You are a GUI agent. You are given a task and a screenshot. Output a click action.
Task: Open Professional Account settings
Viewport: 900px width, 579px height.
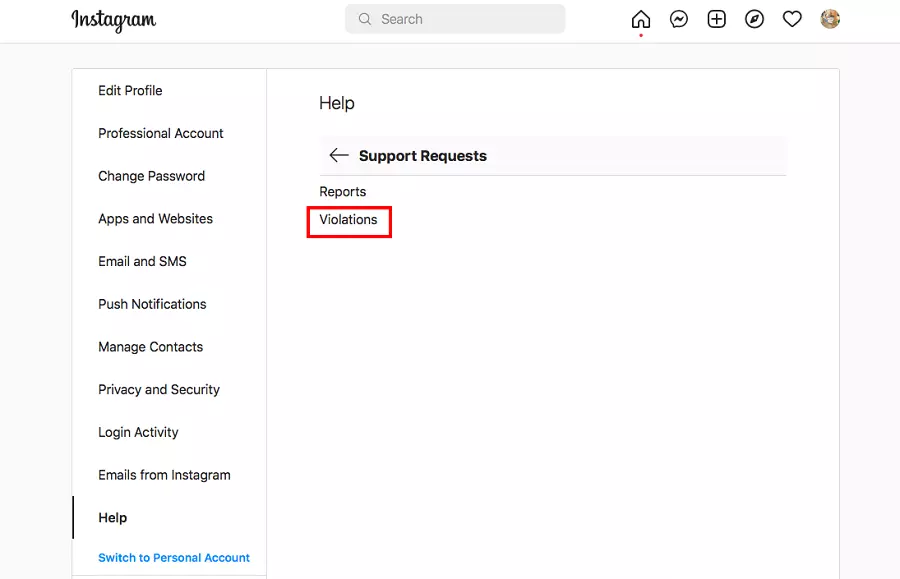(x=161, y=134)
